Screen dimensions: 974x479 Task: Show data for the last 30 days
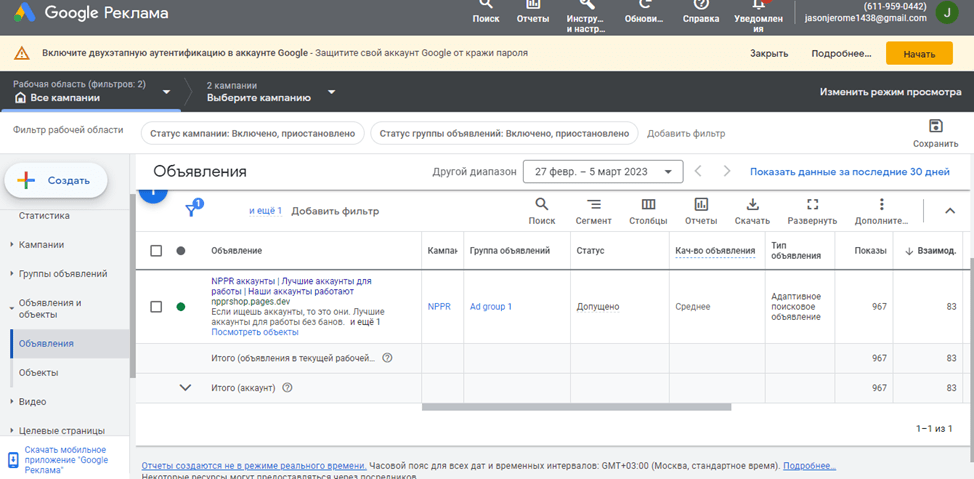[x=850, y=171]
